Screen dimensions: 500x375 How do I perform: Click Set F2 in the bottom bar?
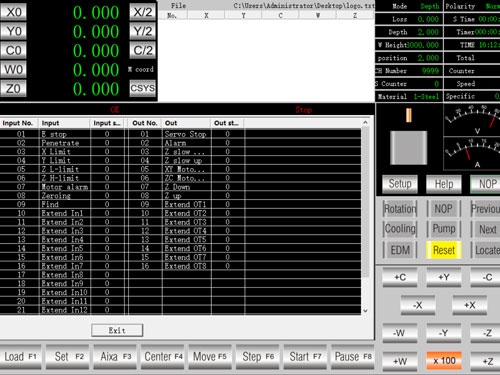pos(68,357)
